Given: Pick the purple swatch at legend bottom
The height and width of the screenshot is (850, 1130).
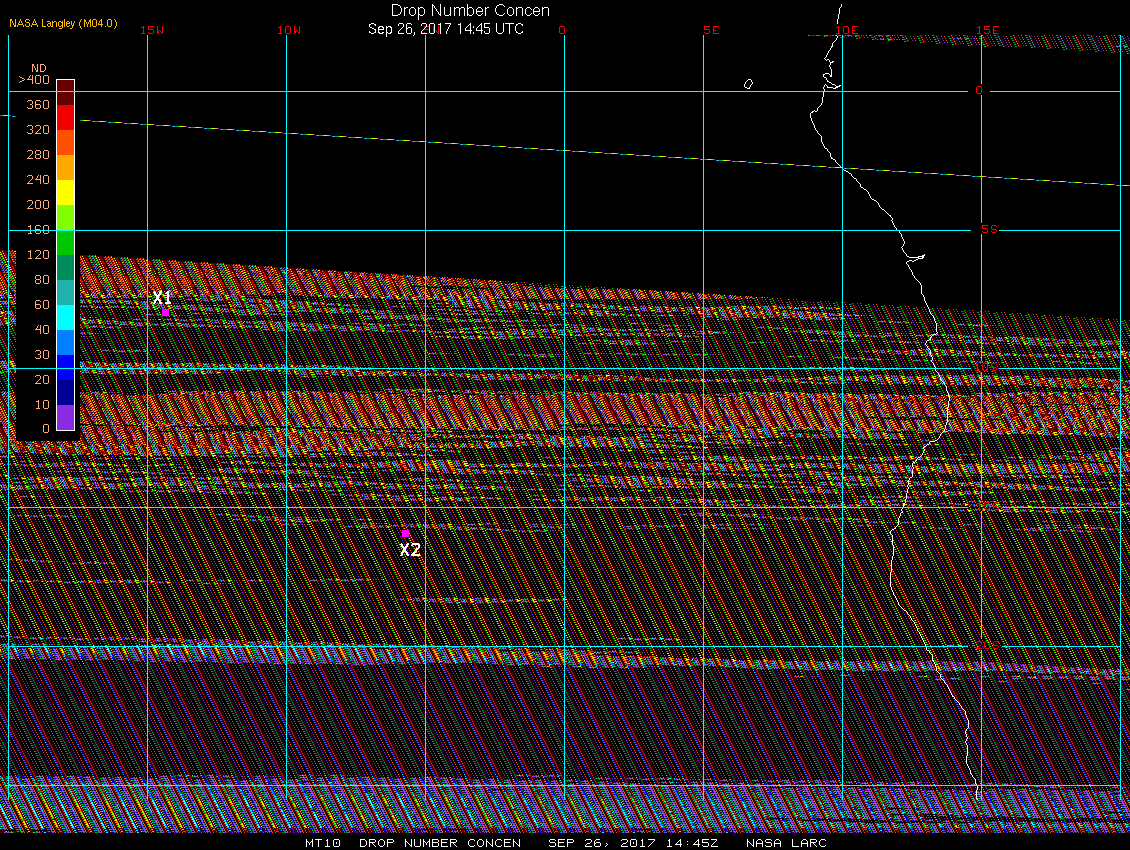Looking at the screenshot, I should (x=65, y=417).
